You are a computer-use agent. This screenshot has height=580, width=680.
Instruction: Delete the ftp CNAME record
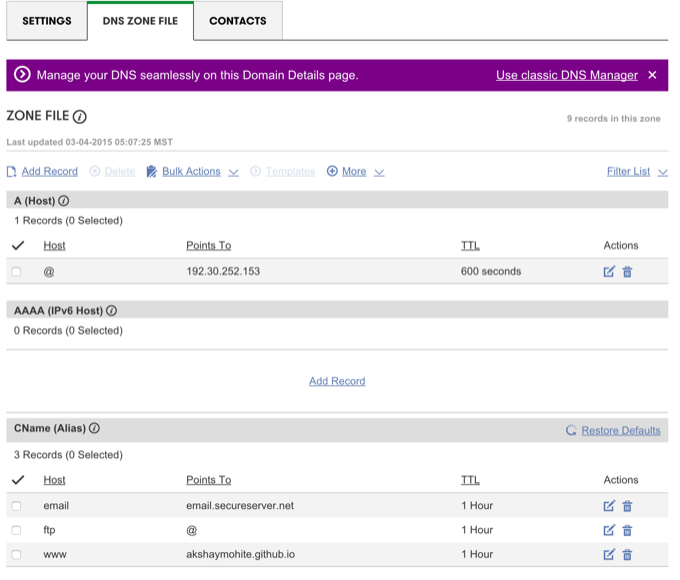click(x=627, y=530)
